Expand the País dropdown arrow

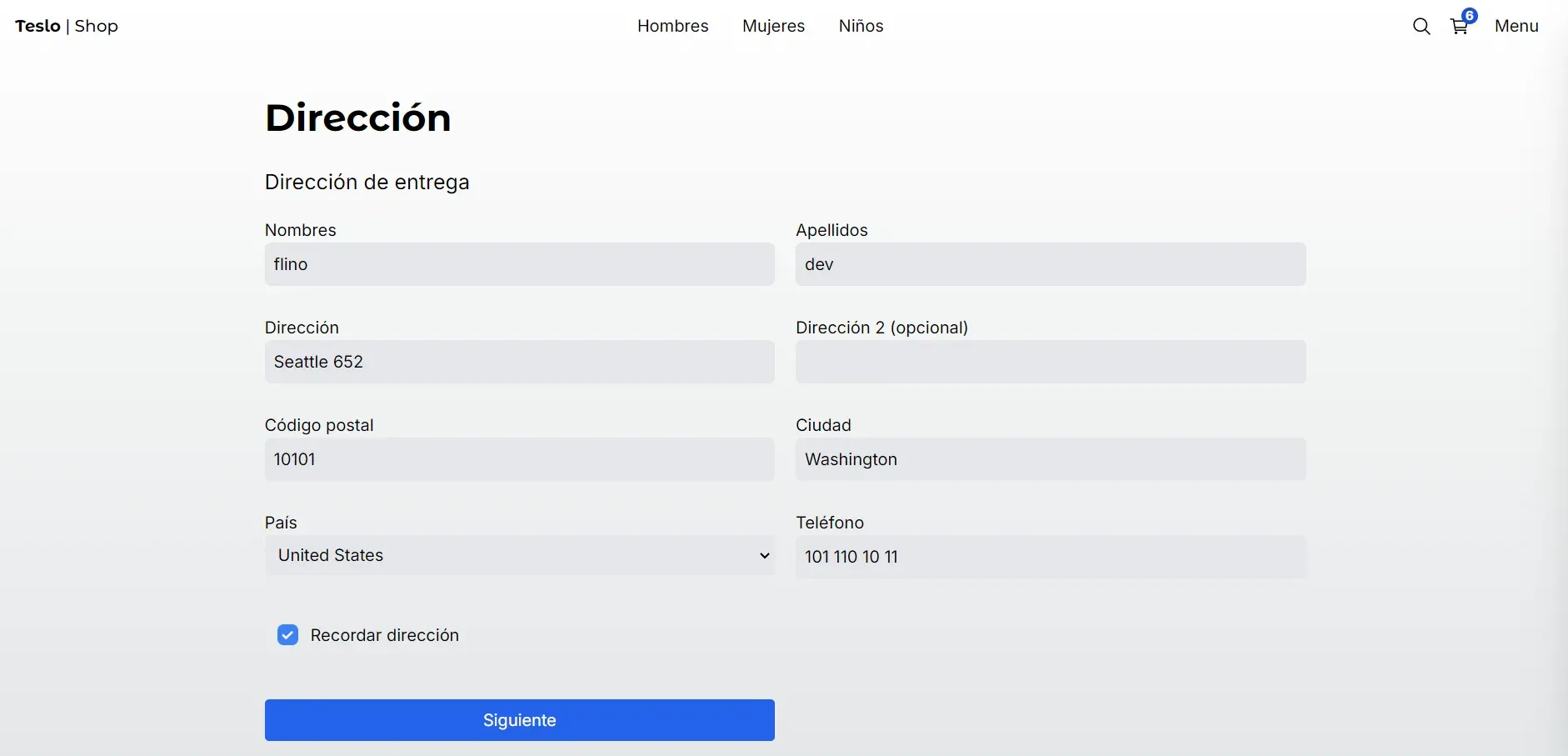point(764,556)
